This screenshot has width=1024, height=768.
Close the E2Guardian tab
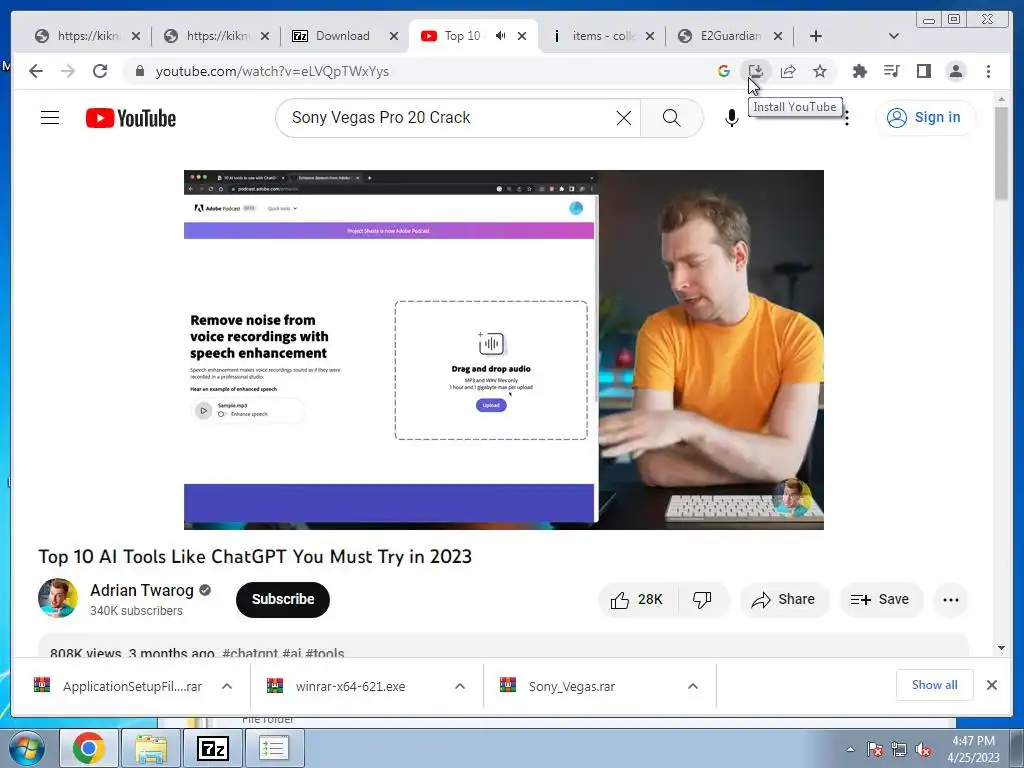778,36
